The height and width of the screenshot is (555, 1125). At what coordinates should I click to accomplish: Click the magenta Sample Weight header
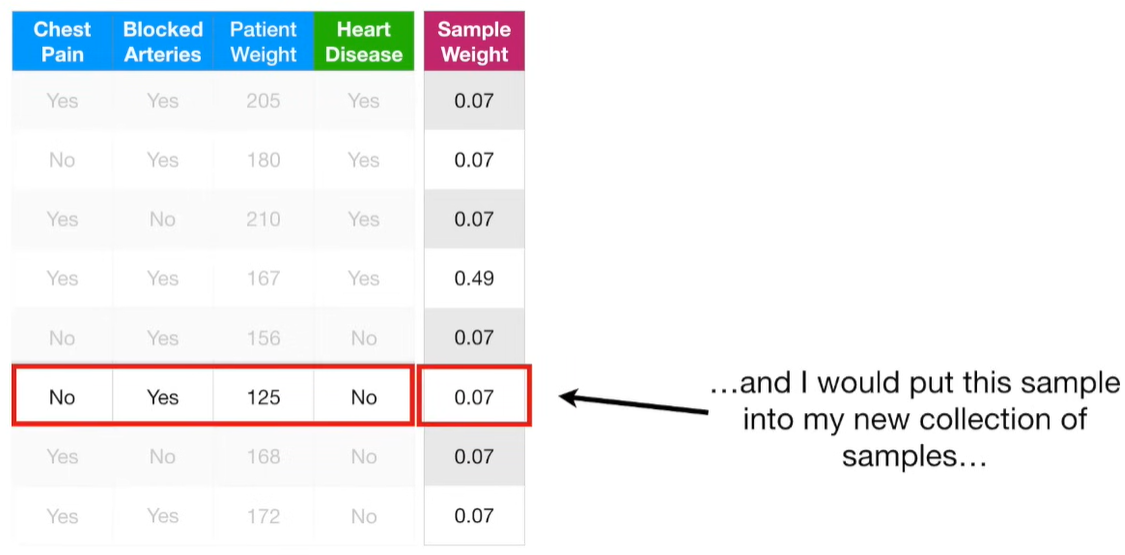coord(474,42)
